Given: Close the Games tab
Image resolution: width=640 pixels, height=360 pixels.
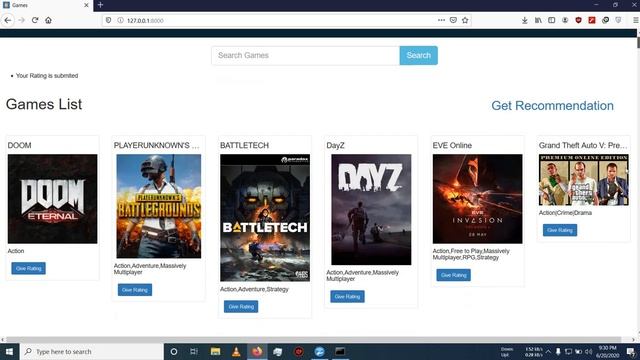Looking at the screenshot, I should (x=86, y=5).
